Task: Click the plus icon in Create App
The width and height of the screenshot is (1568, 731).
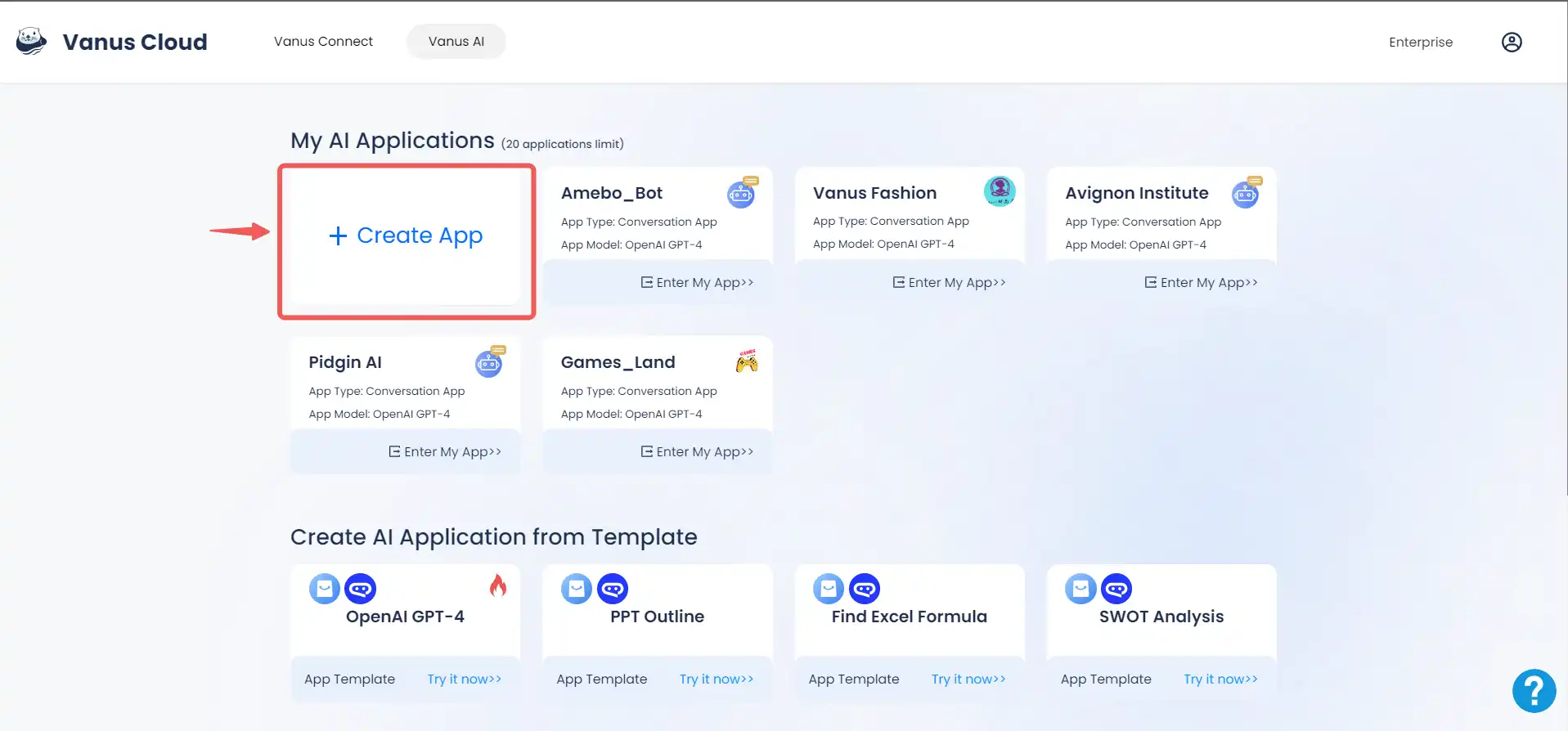Action: tap(338, 236)
